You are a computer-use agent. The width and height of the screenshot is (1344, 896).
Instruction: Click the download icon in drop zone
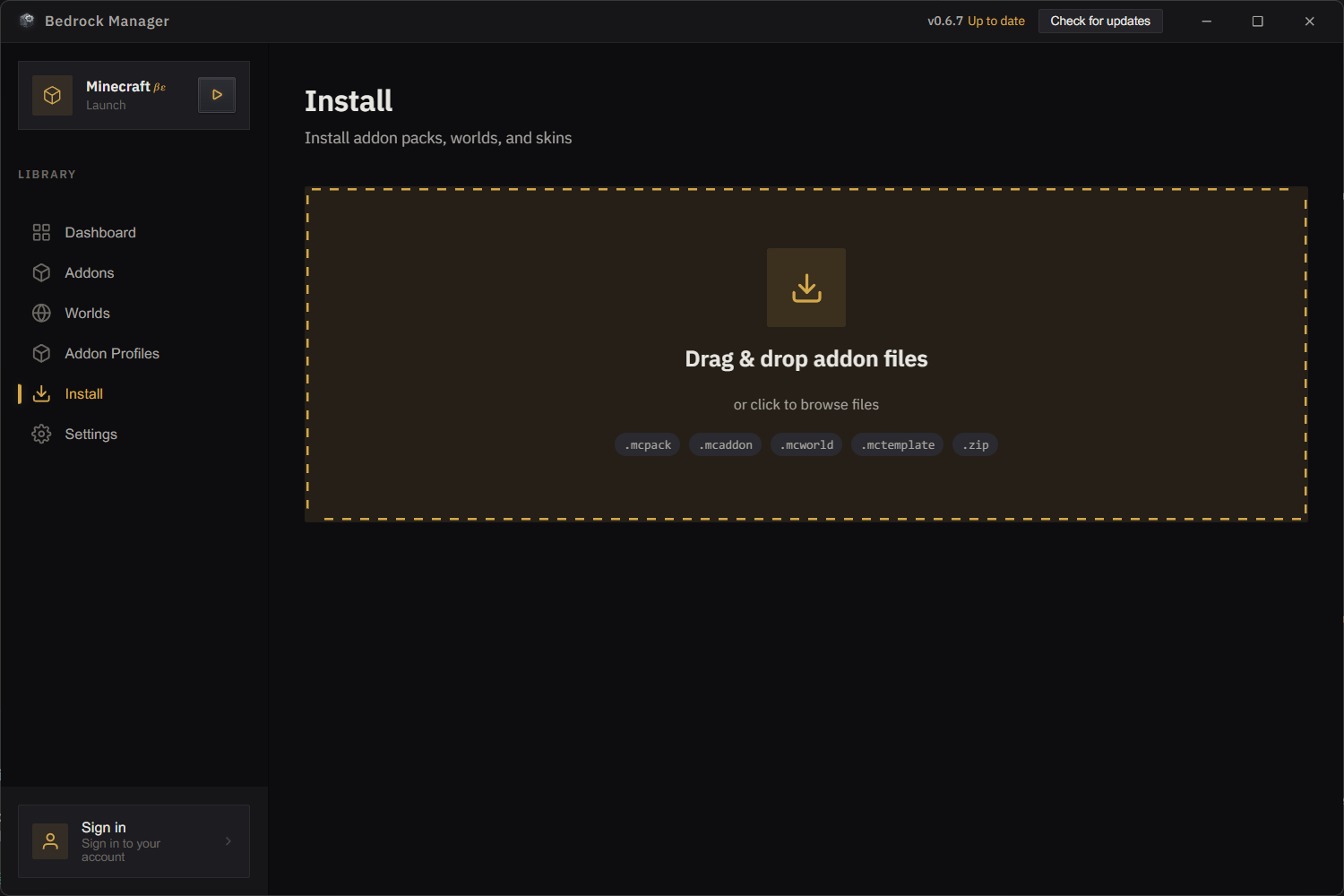click(x=806, y=288)
